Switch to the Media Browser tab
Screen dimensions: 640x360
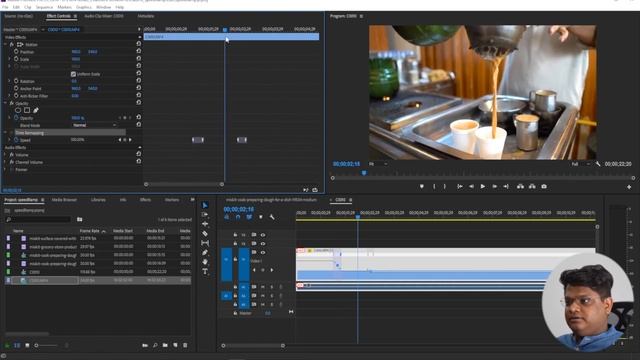click(64, 200)
